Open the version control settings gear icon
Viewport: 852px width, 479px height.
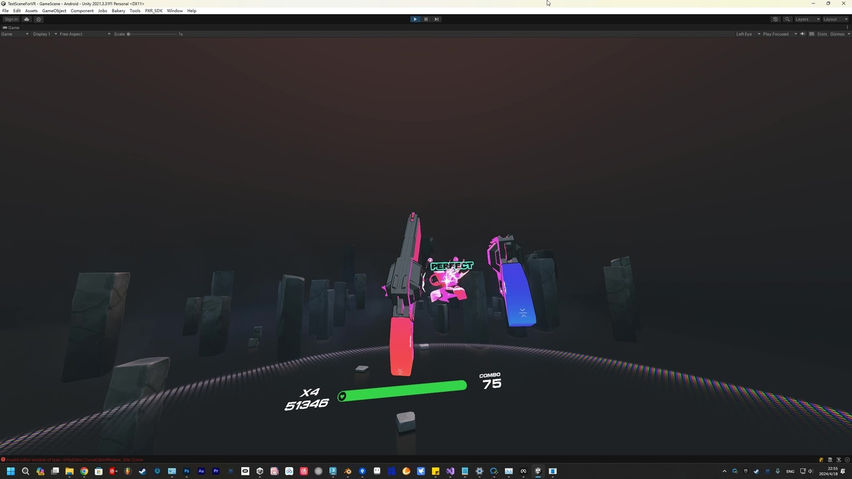click(x=39, y=20)
